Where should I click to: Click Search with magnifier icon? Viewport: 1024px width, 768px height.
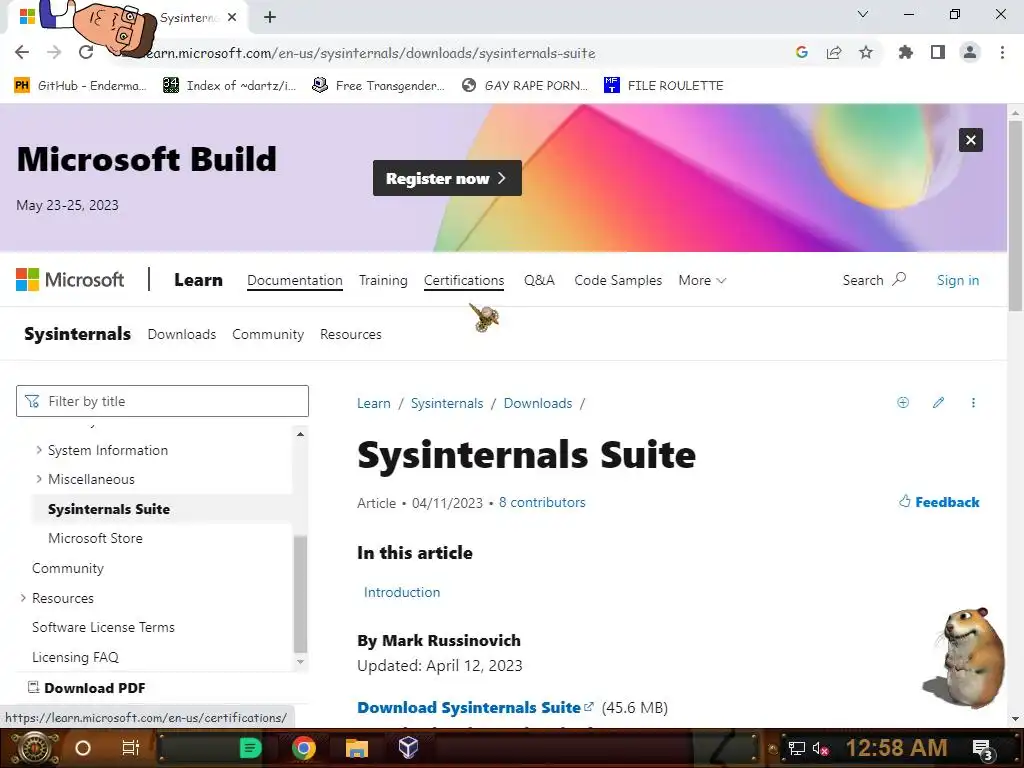pyautogui.click(x=874, y=280)
